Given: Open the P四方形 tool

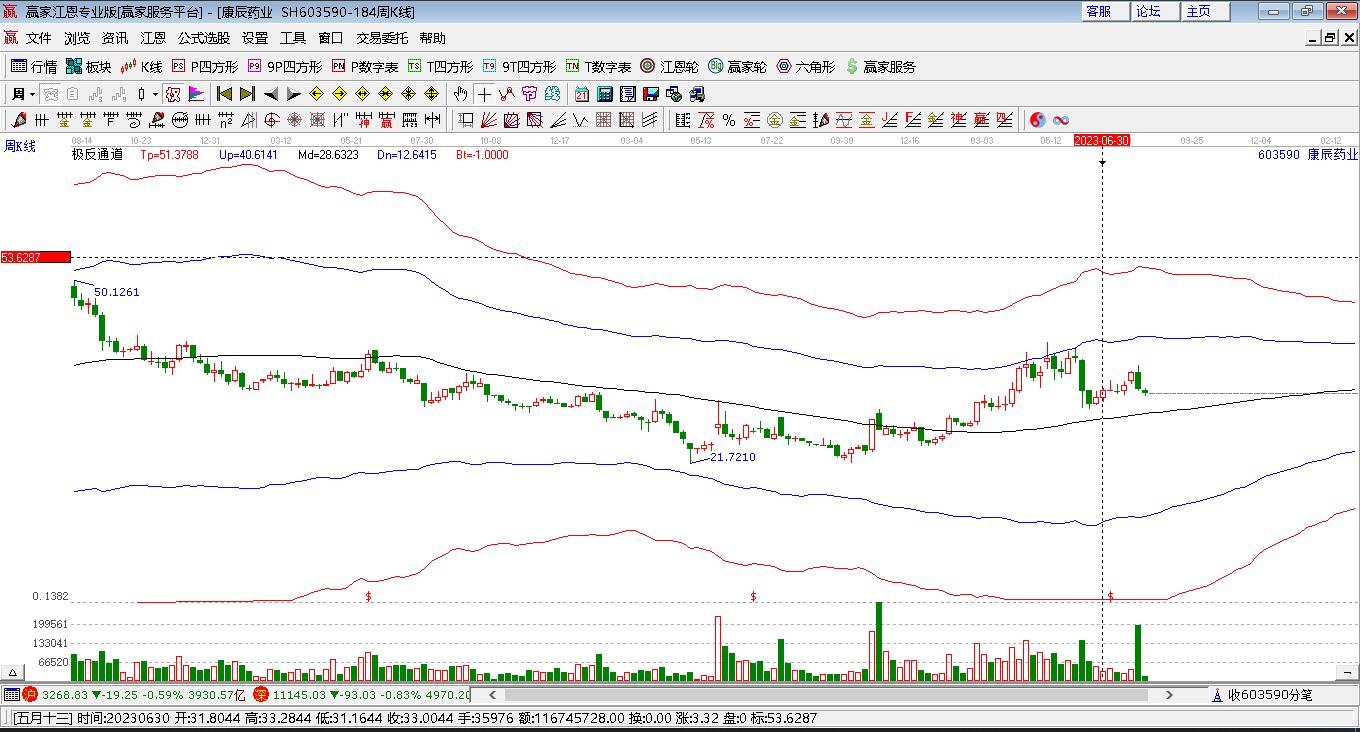Looking at the screenshot, I should pyautogui.click(x=205, y=67).
